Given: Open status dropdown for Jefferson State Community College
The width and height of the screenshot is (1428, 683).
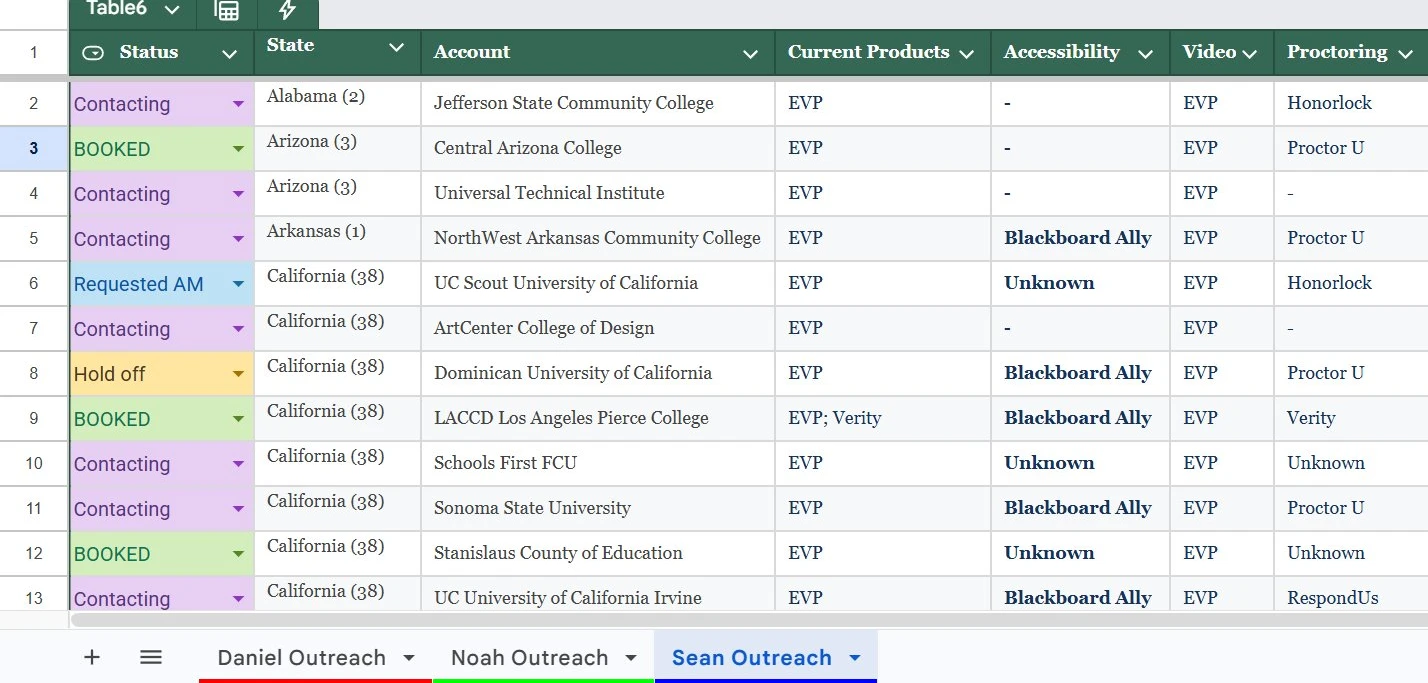Looking at the screenshot, I should tap(238, 104).
